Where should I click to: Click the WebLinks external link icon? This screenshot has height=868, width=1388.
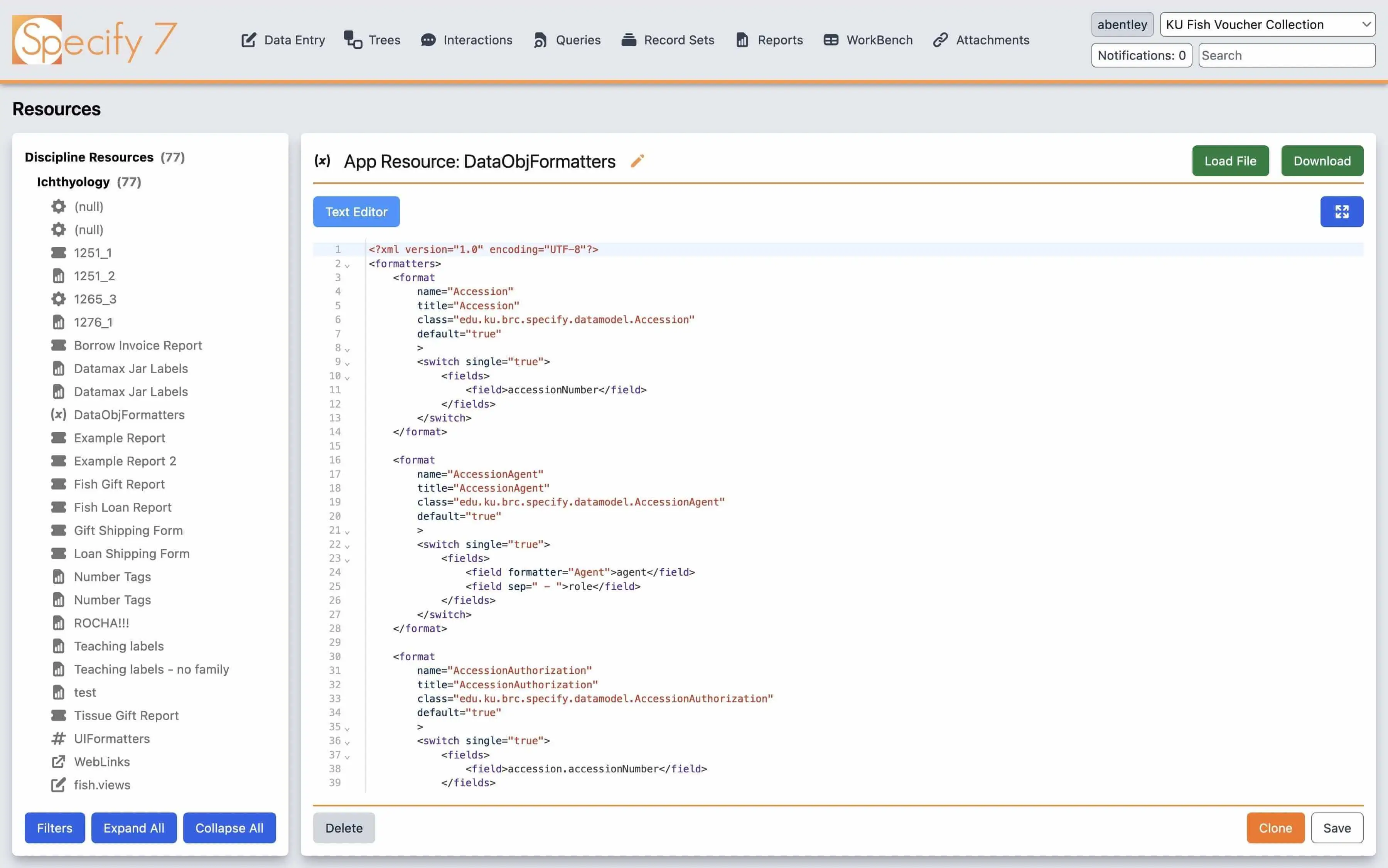click(x=58, y=762)
